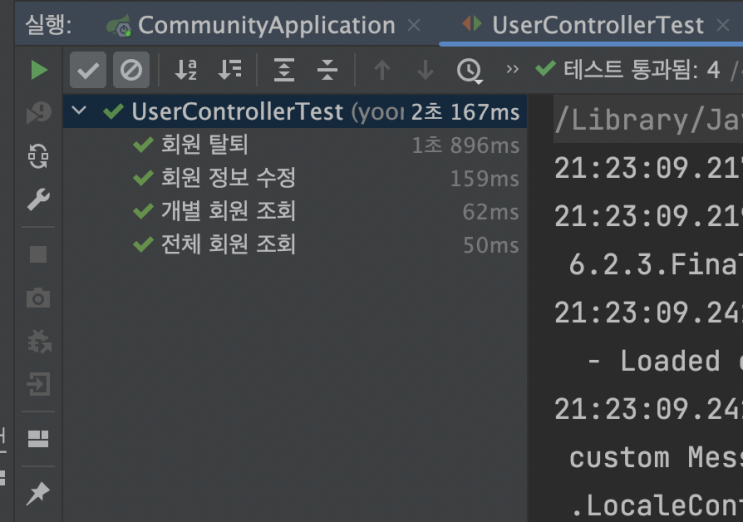Sort tests by duration
Image resolution: width=743 pixels, height=522 pixels.
tap(230, 70)
